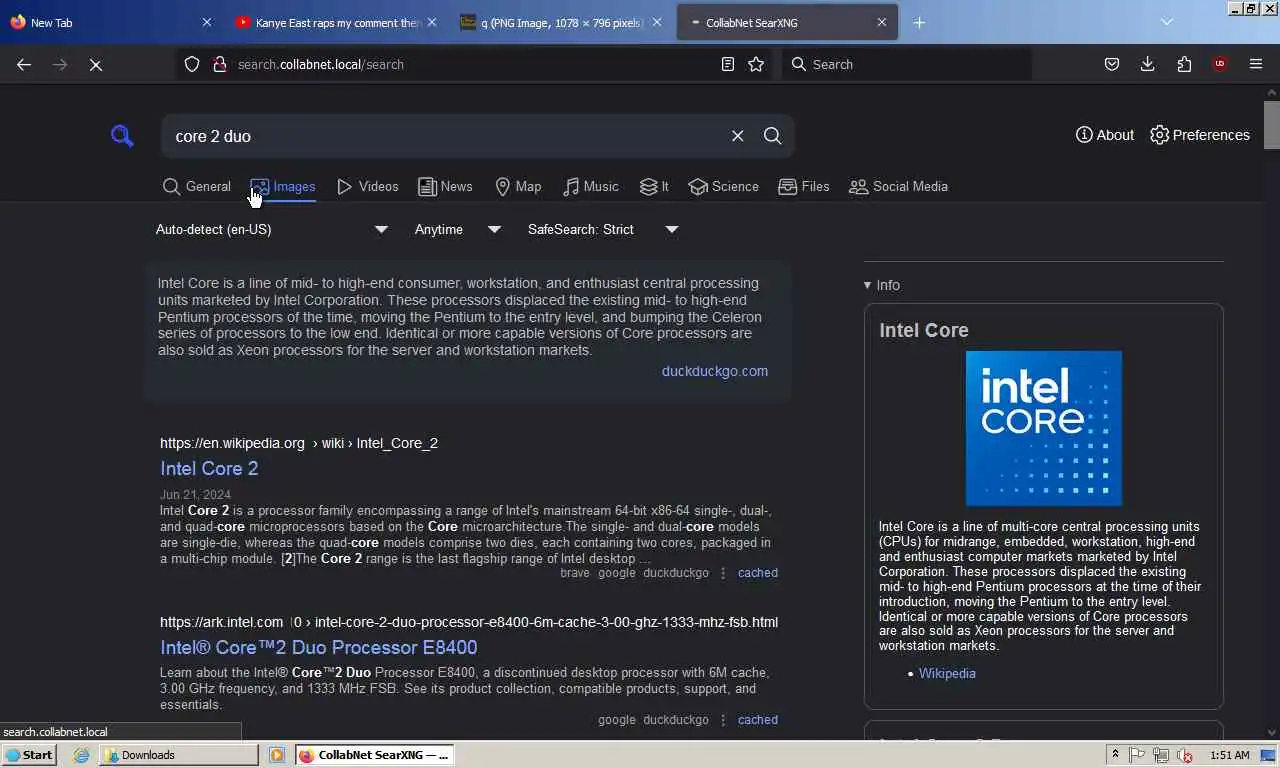Open Intel Core 2 Duo Processor E8400 result
This screenshot has height=768, width=1280.
318,647
